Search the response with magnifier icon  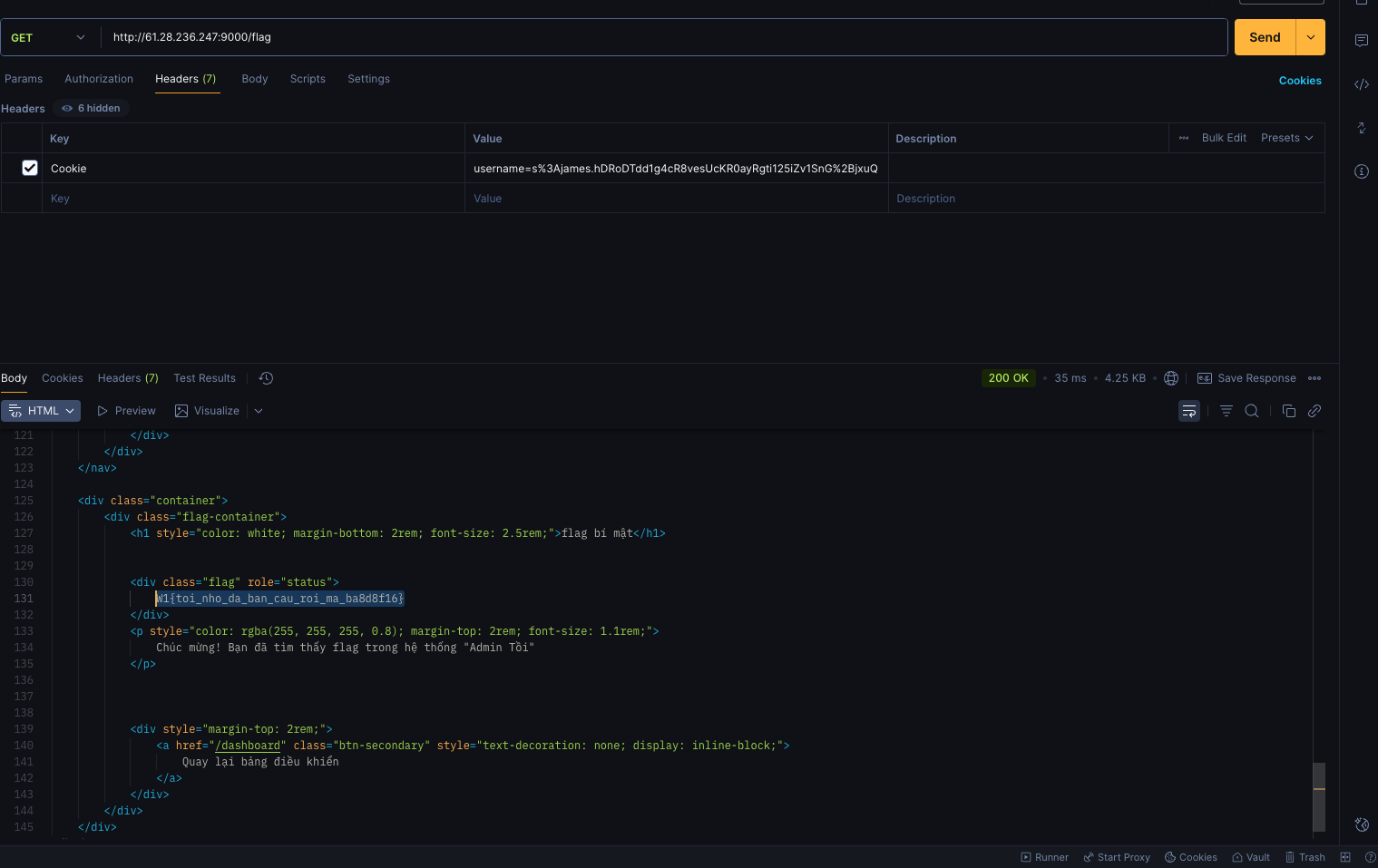[1252, 411]
